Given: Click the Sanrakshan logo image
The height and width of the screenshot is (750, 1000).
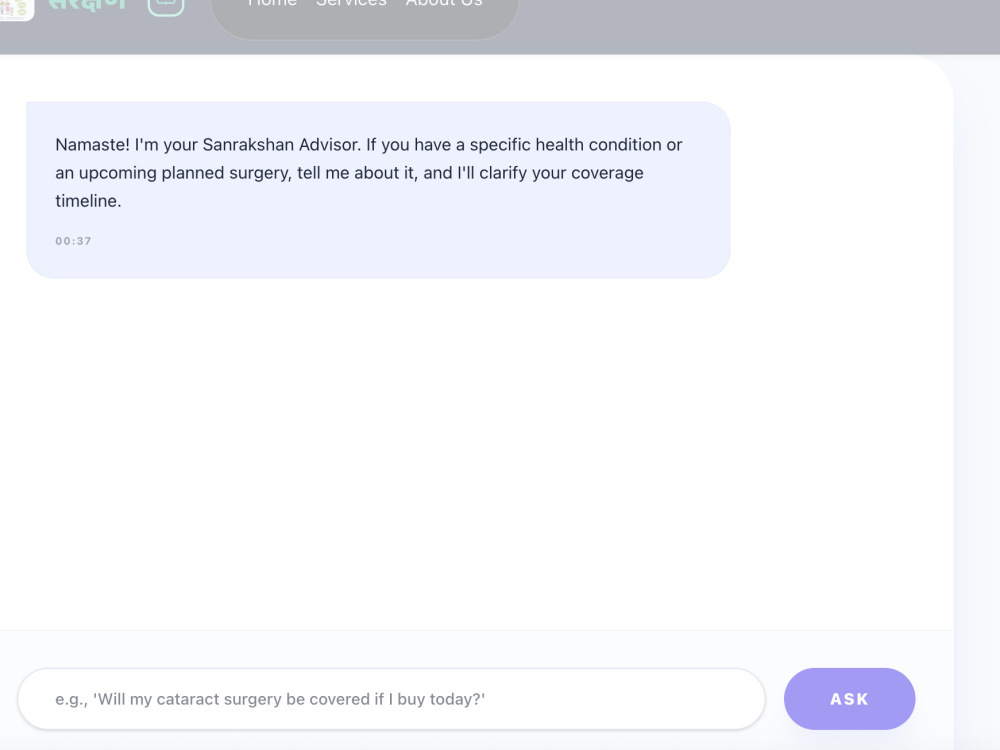Looking at the screenshot, I should 15,9.
